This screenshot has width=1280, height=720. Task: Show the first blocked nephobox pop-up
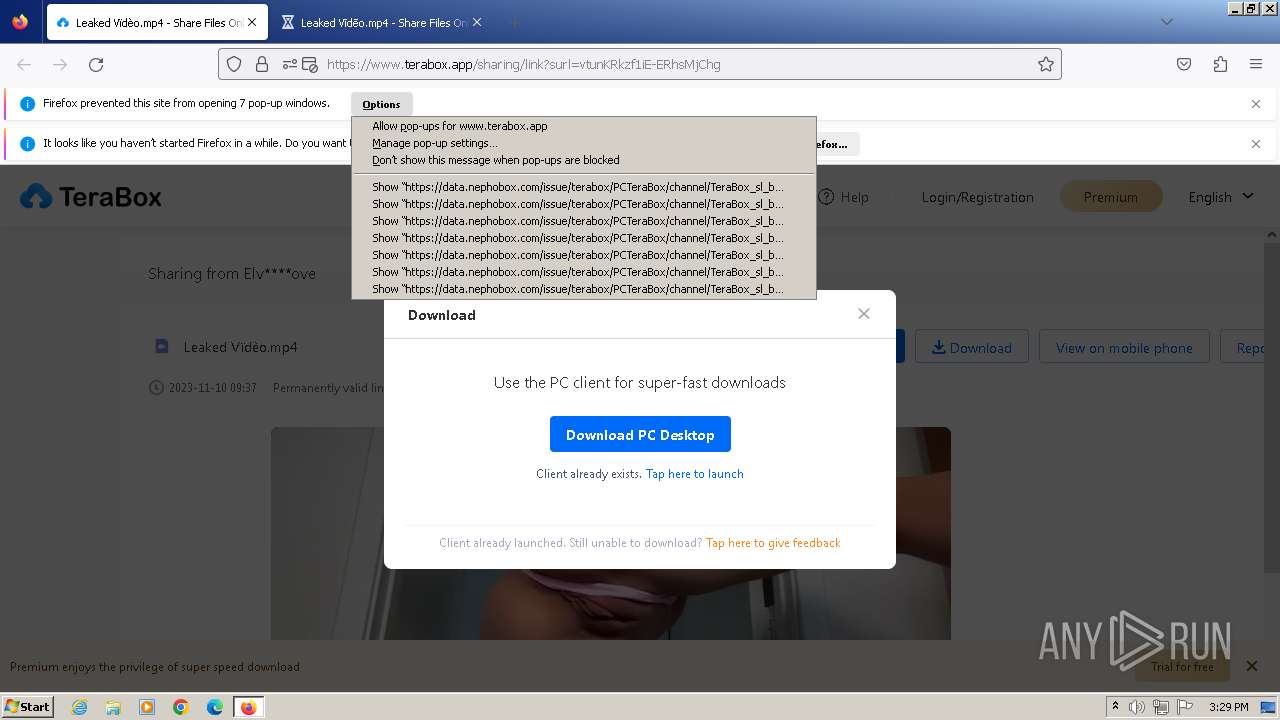click(x=584, y=187)
